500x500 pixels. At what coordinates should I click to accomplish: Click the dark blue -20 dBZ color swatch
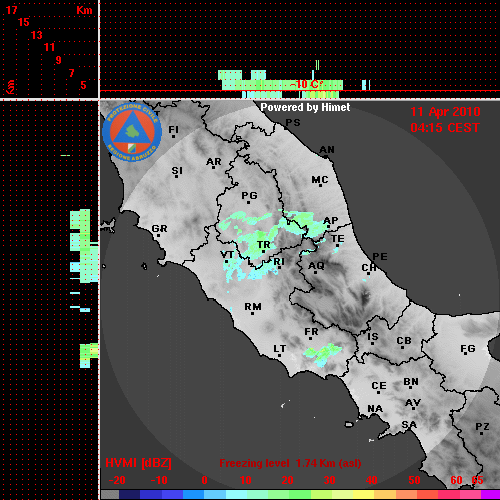point(129,495)
